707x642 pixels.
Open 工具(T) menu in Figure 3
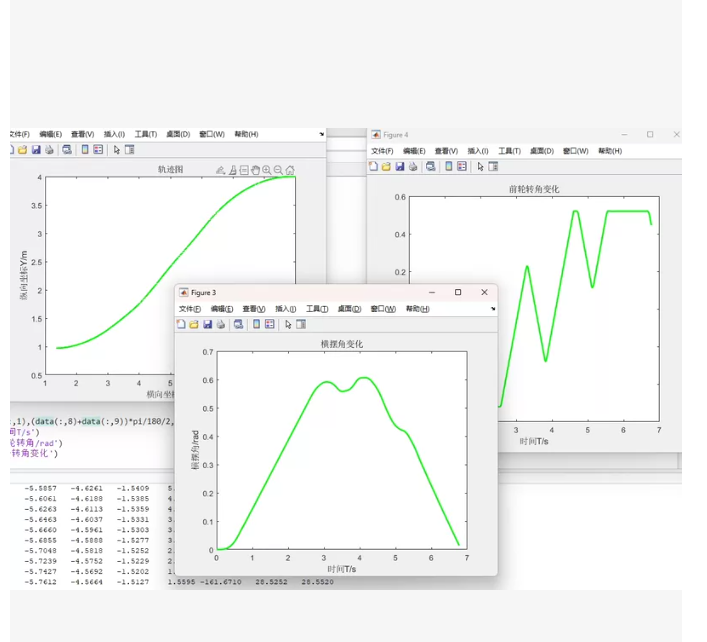[x=317, y=309]
